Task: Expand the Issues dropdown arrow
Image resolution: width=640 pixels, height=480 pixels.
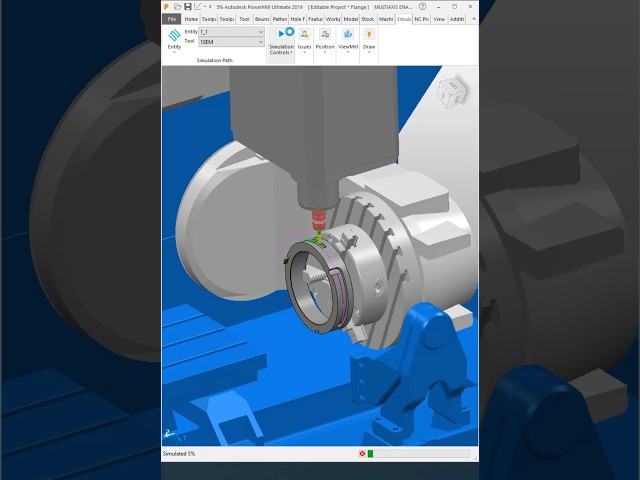Action: point(304,52)
